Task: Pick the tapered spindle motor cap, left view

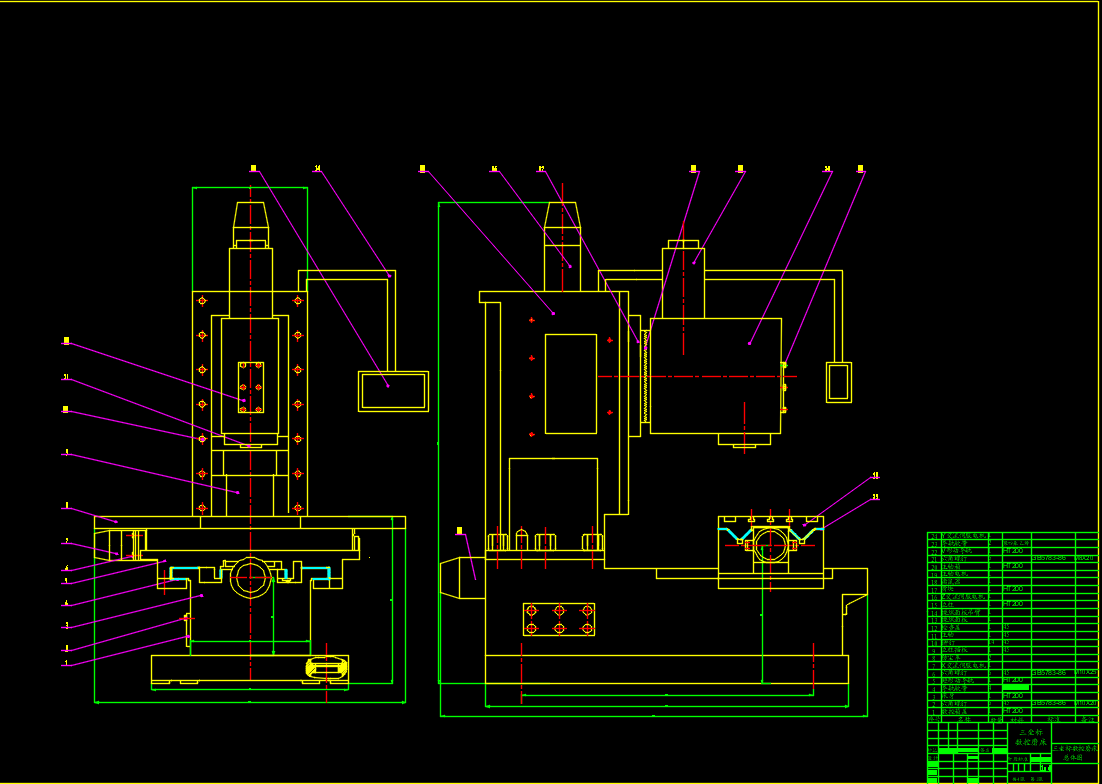Action: pos(251,214)
